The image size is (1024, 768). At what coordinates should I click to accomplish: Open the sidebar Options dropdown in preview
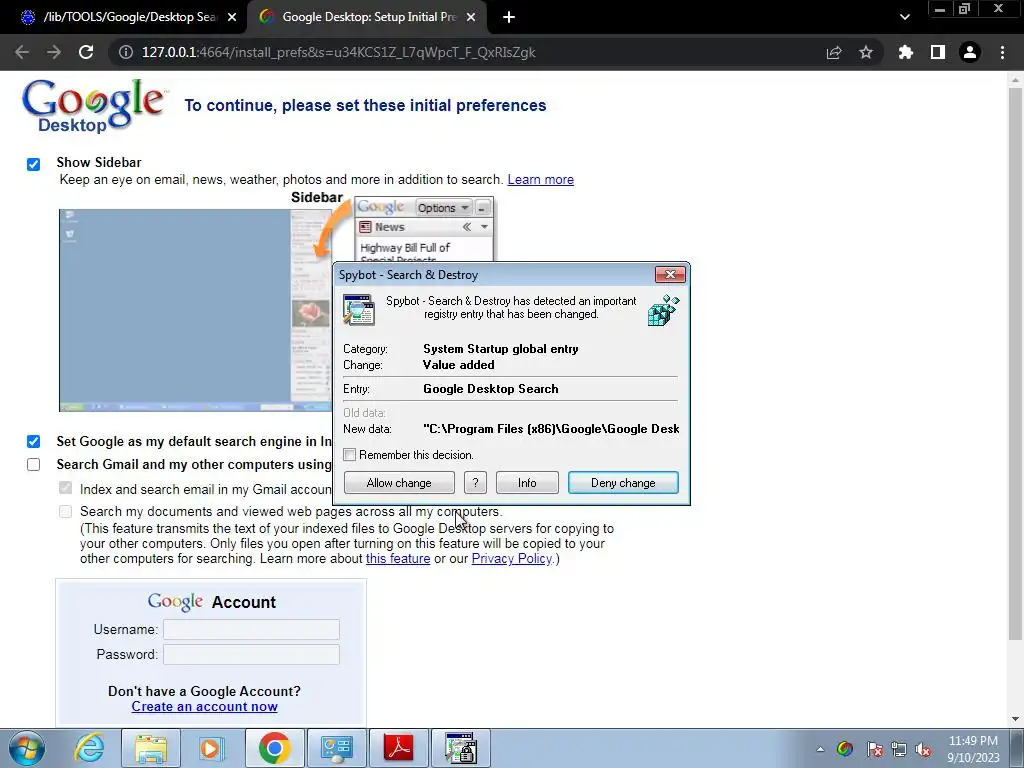pyautogui.click(x=443, y=208)
